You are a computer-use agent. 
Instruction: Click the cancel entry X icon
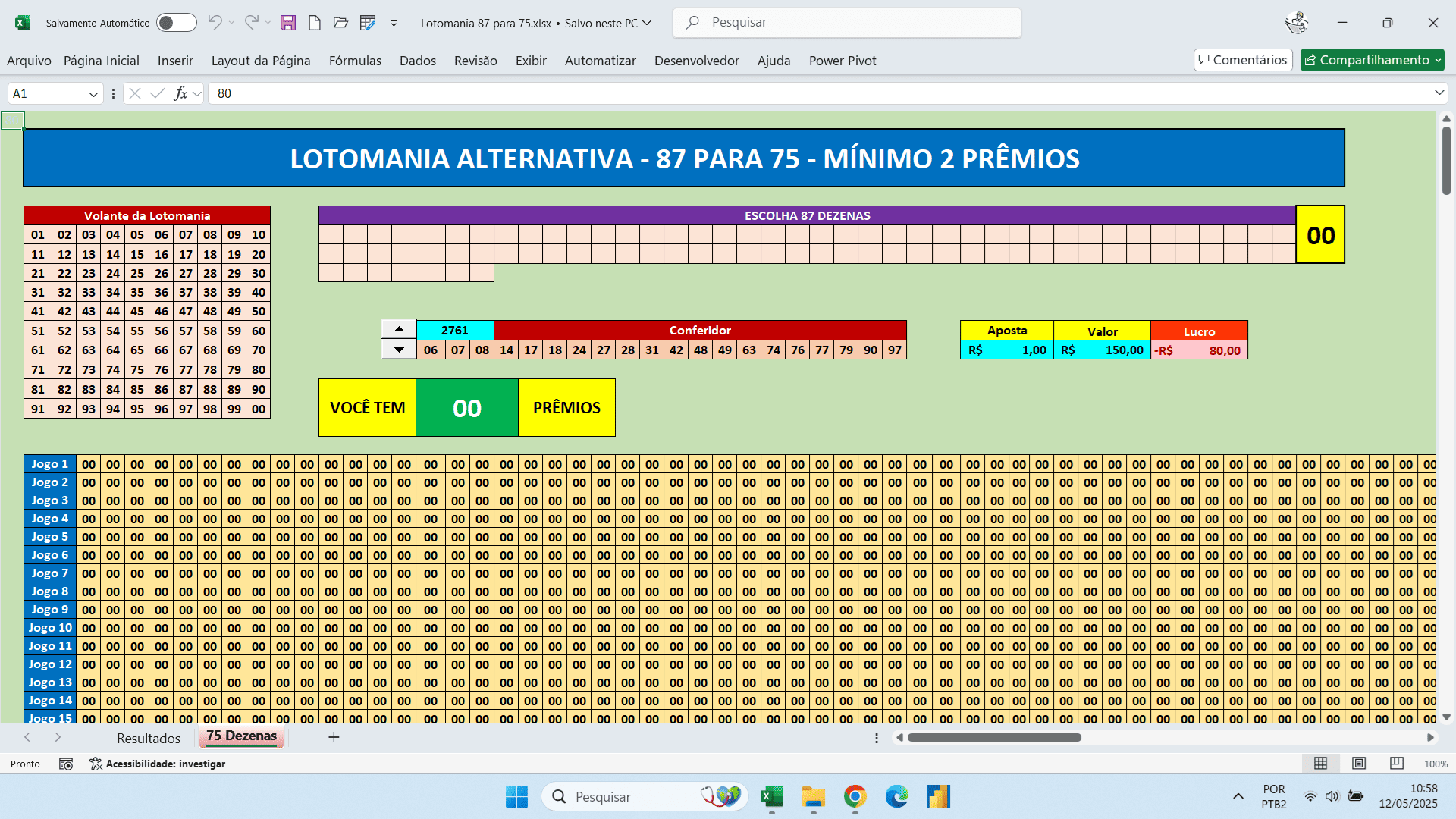point(135,93)
